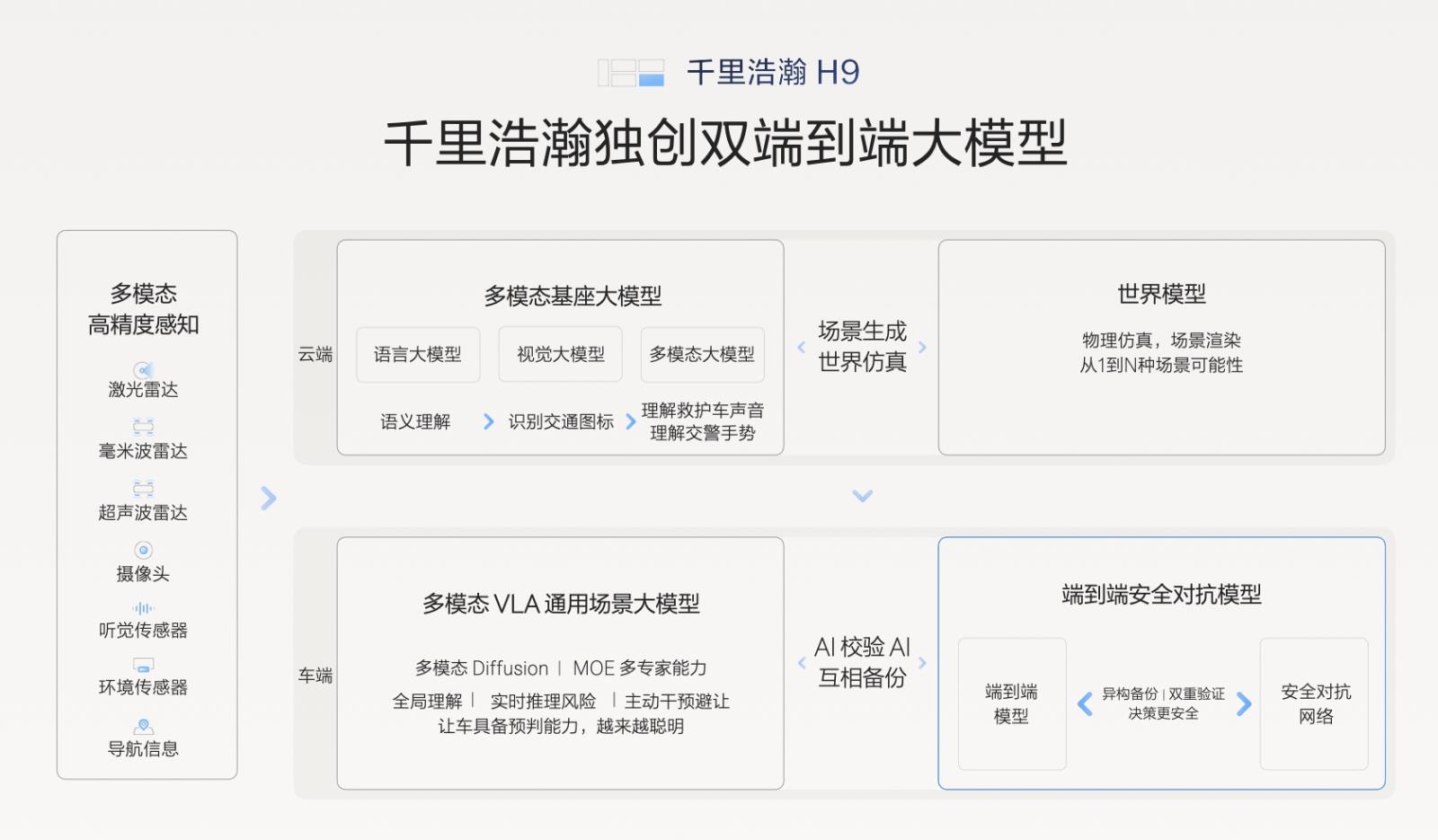Click the AI 校验 AI text

tap(863, 648)
